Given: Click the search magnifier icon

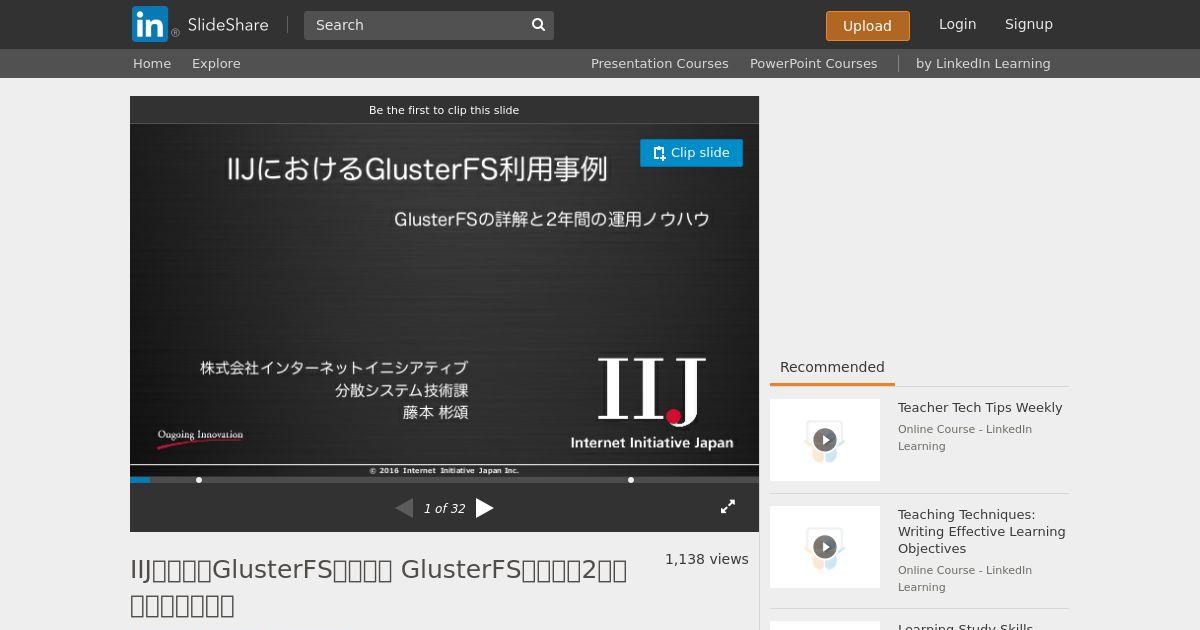Looking at the screenshot, I should [x=538, y=25].
